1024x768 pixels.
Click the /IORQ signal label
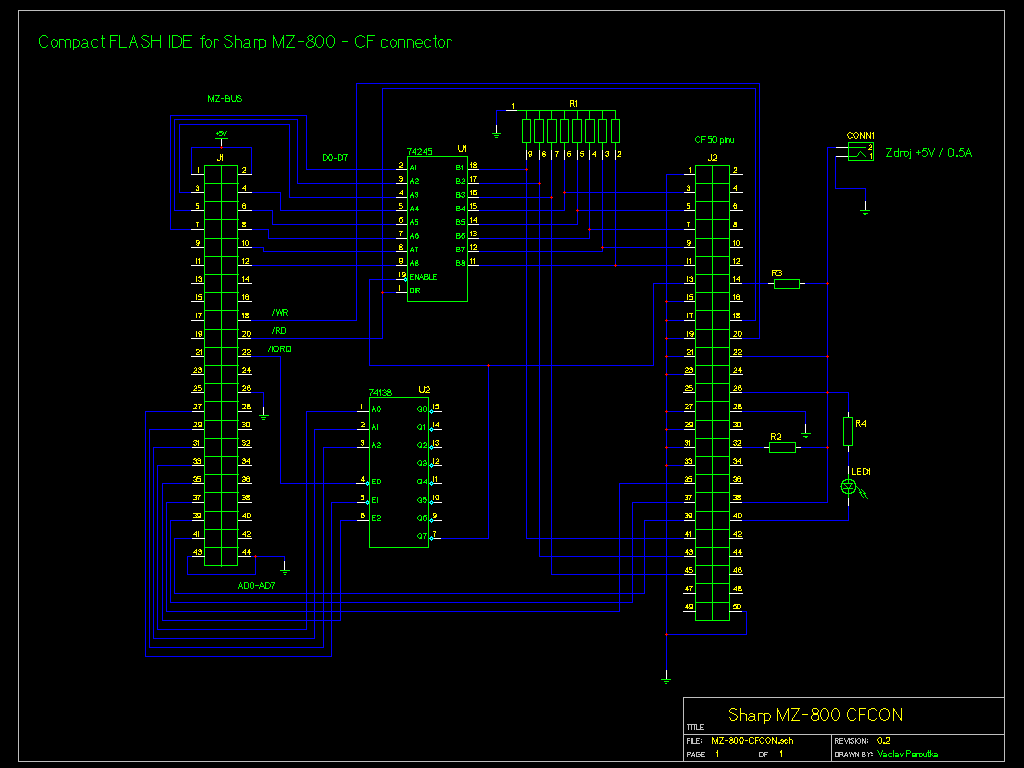pos(280,349)
